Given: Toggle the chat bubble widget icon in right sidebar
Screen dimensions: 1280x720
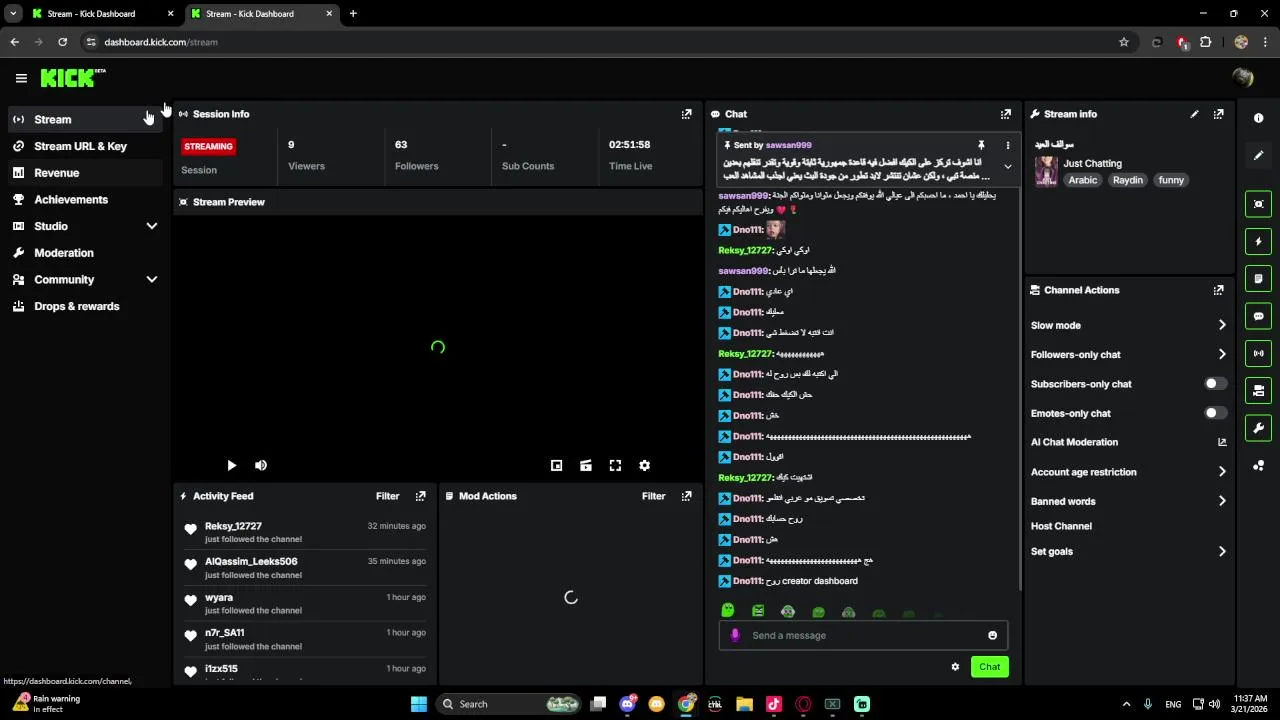Looking at the screenshot, I should tap(1258, 316).
